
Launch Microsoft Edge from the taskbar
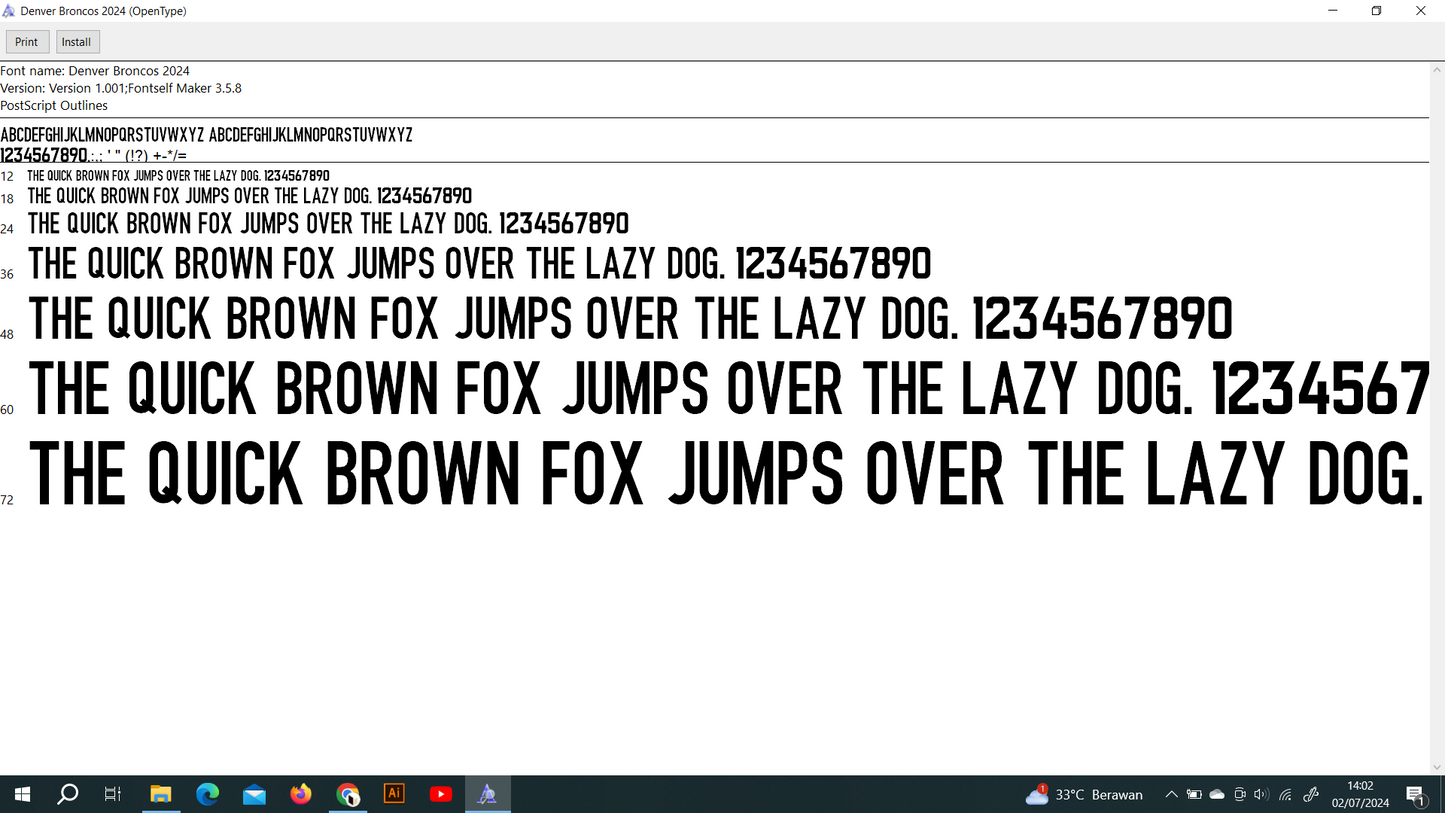pos(208,794)
